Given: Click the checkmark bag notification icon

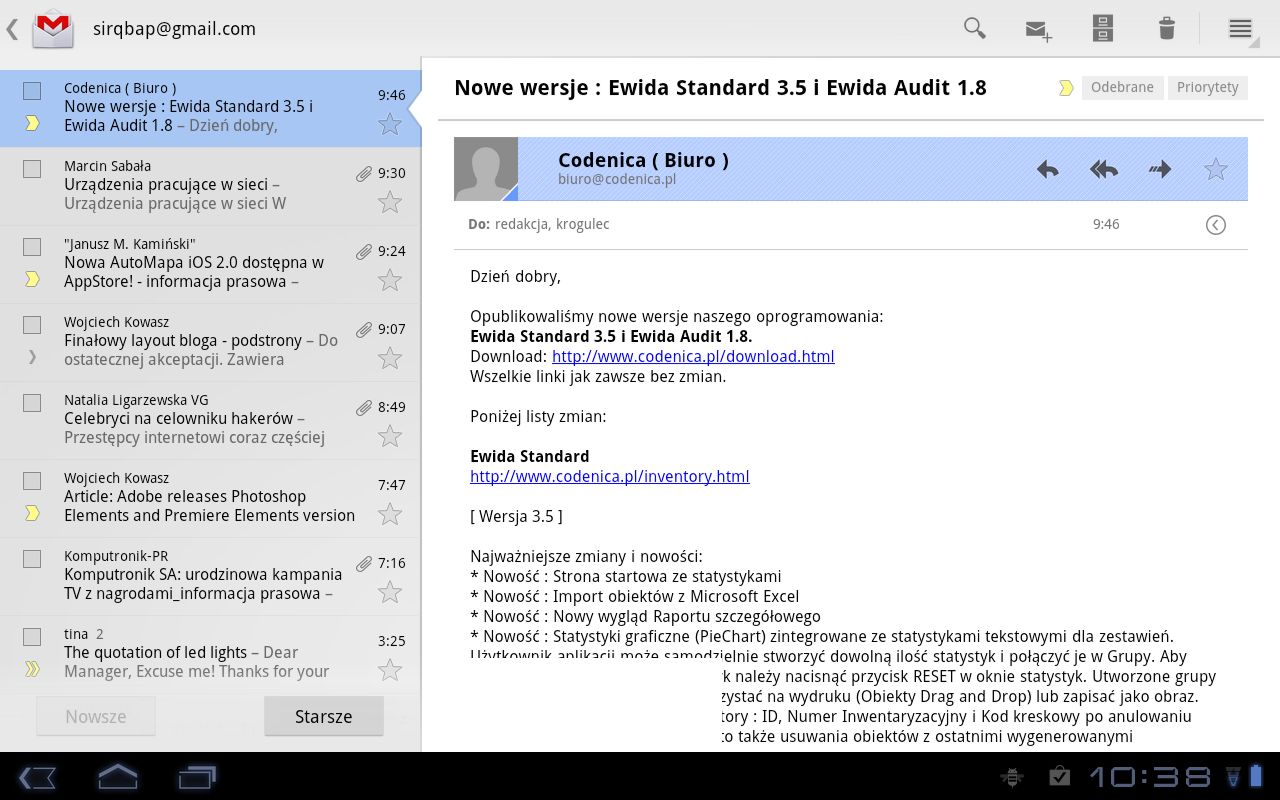Looking at the screenshot, I should pos(1059,776).
